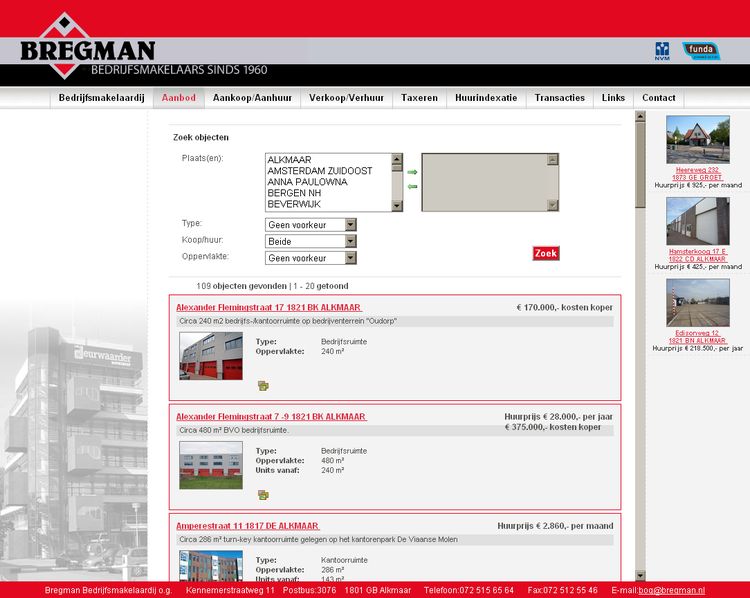This screenshot has width=750, height=598.
Task: Click the NVM logo icon
Action: coord(661,51)
